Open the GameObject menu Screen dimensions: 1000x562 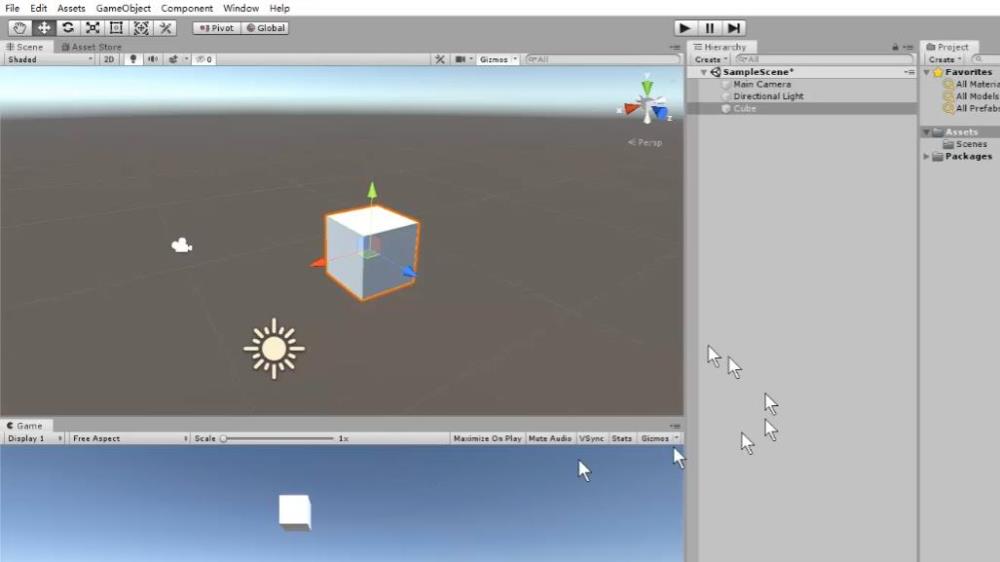[x=123, y=8]
